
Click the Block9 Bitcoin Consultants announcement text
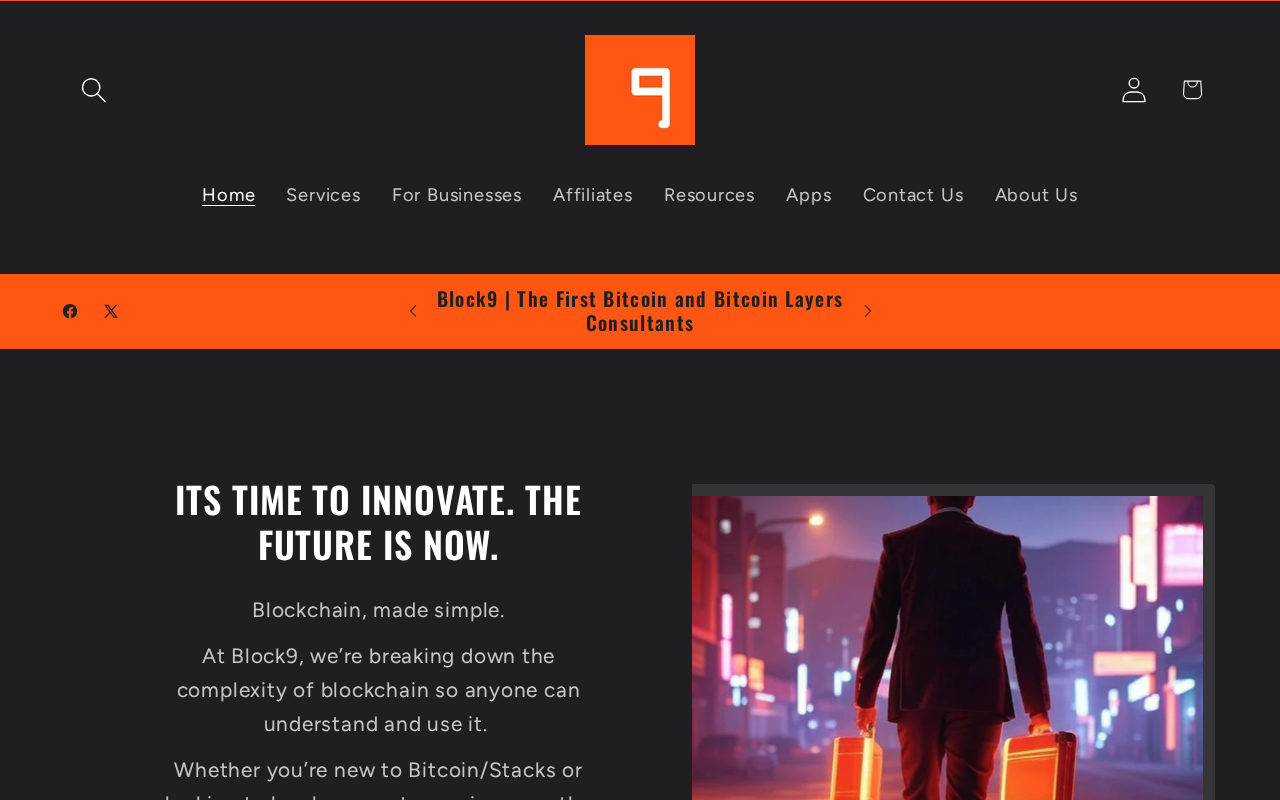640,311
